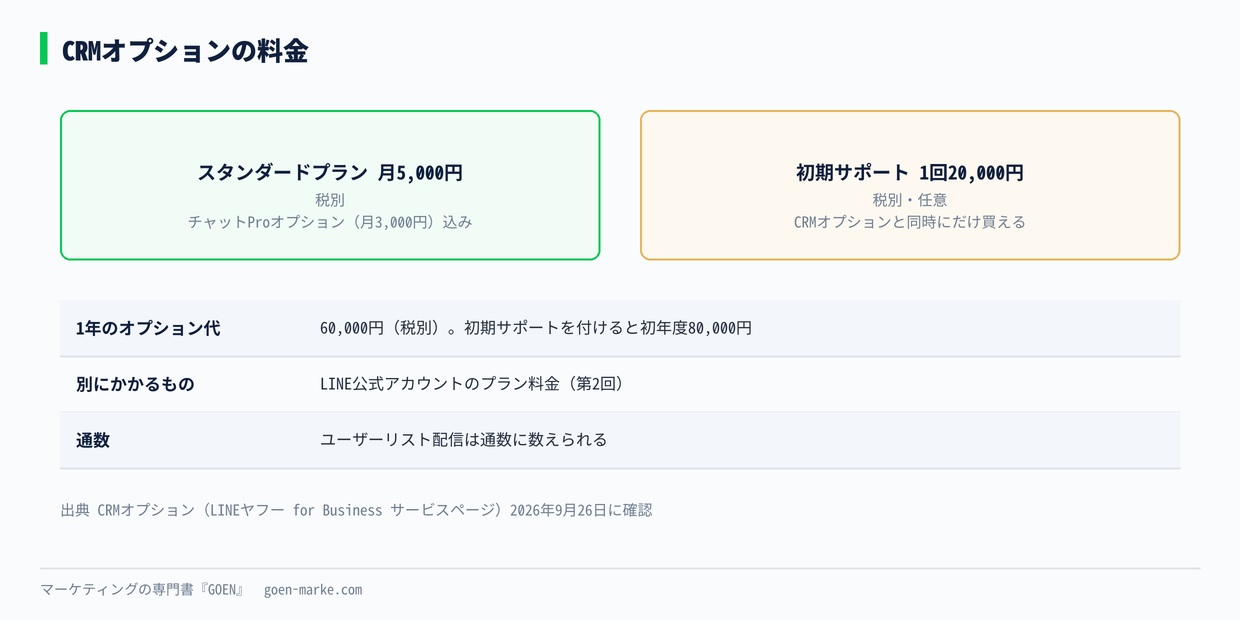Click the 別にかかるもの row label
The image size is (1240, 620).
click(135, 384)
